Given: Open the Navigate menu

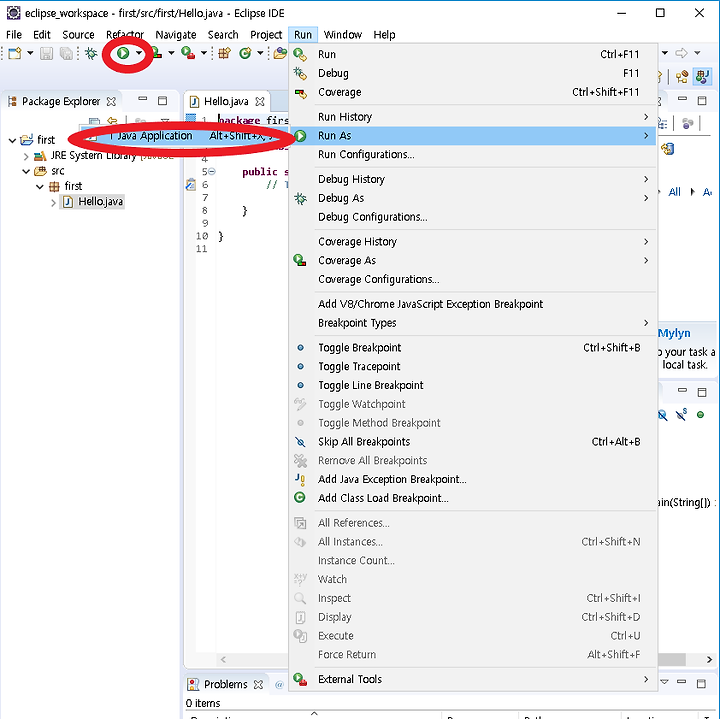Looking at the screenshot, I should coord(176,35).
